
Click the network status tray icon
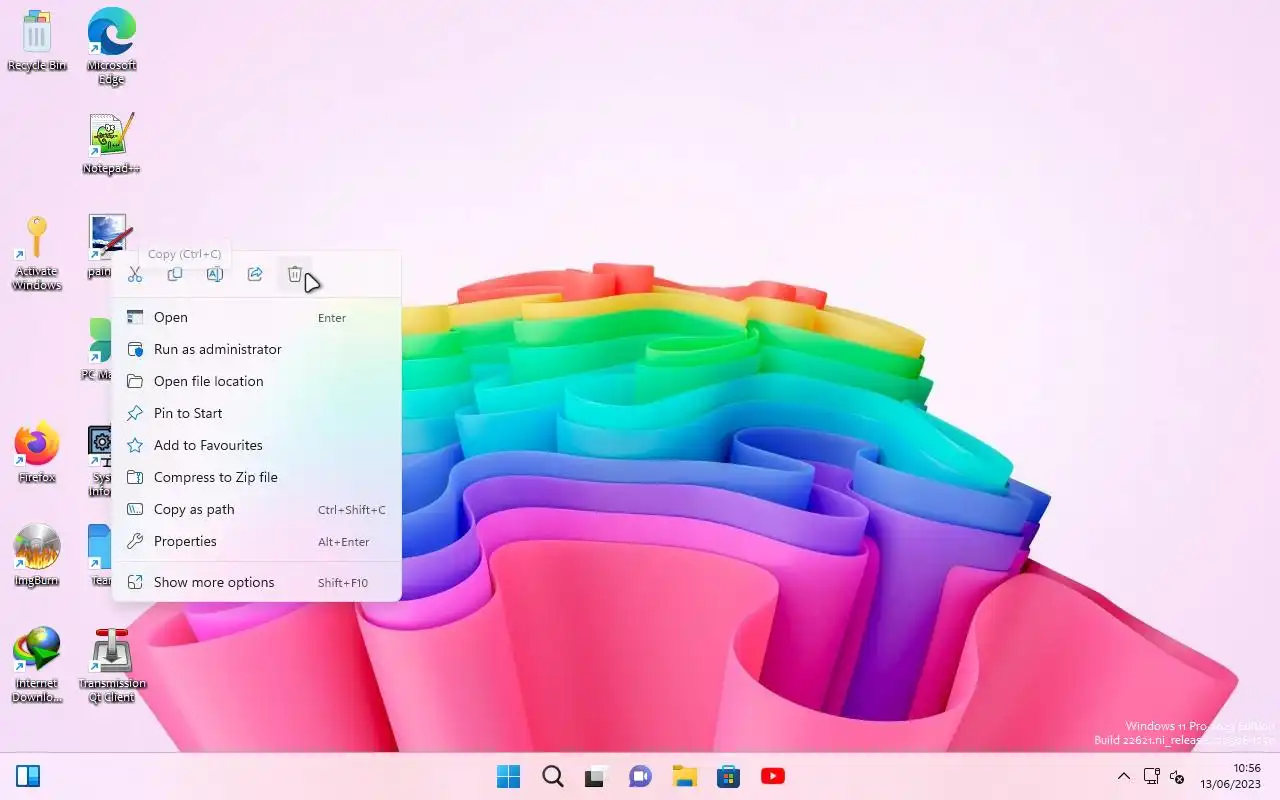point(1152,776)
